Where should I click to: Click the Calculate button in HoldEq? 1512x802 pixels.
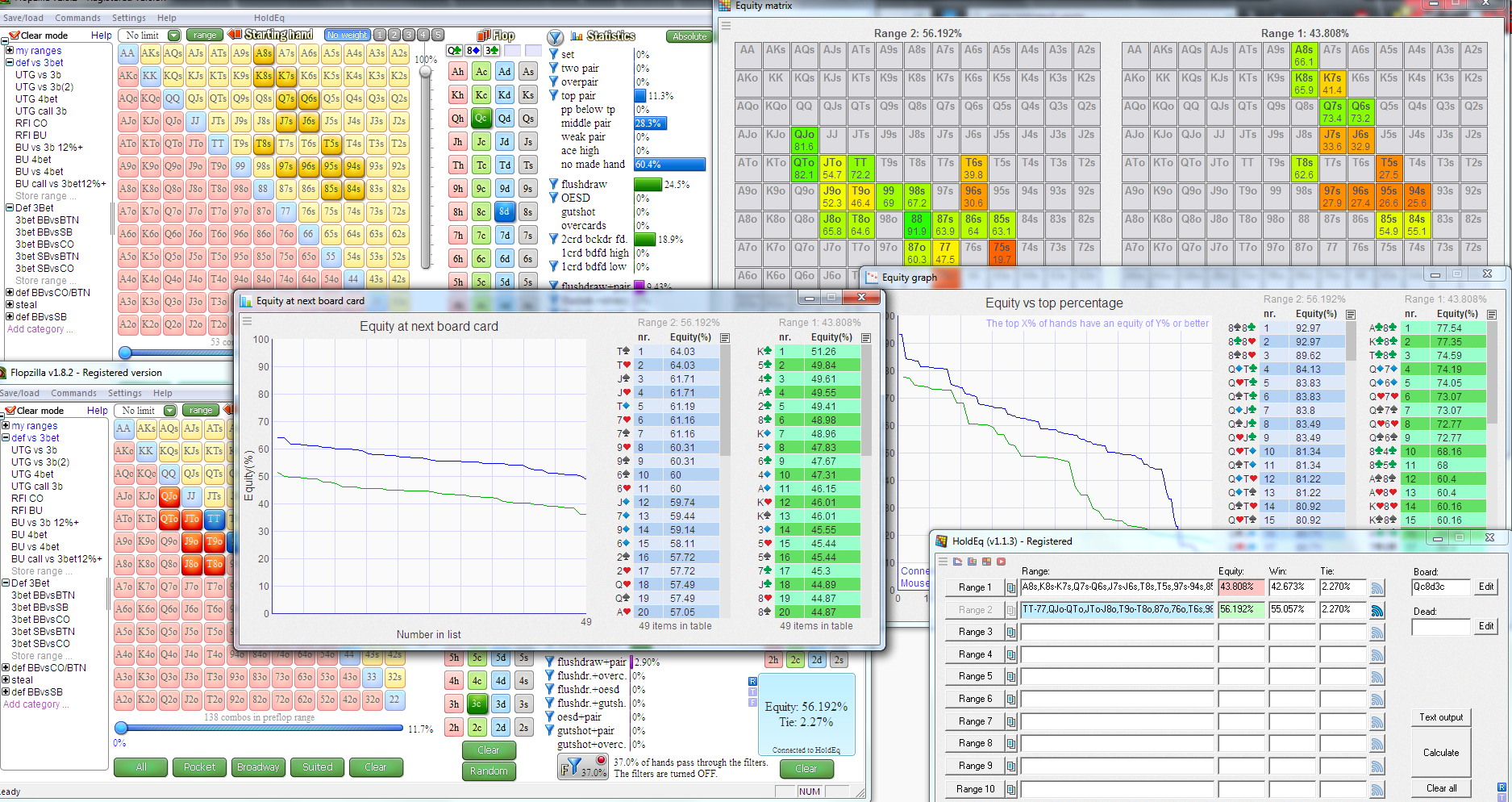(x=1440, y=753)
